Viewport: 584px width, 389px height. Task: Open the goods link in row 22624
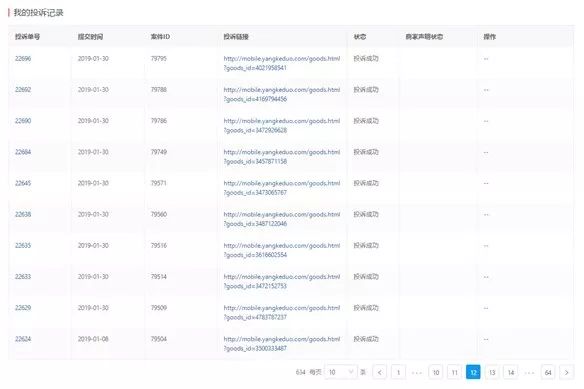coord(282,344)
